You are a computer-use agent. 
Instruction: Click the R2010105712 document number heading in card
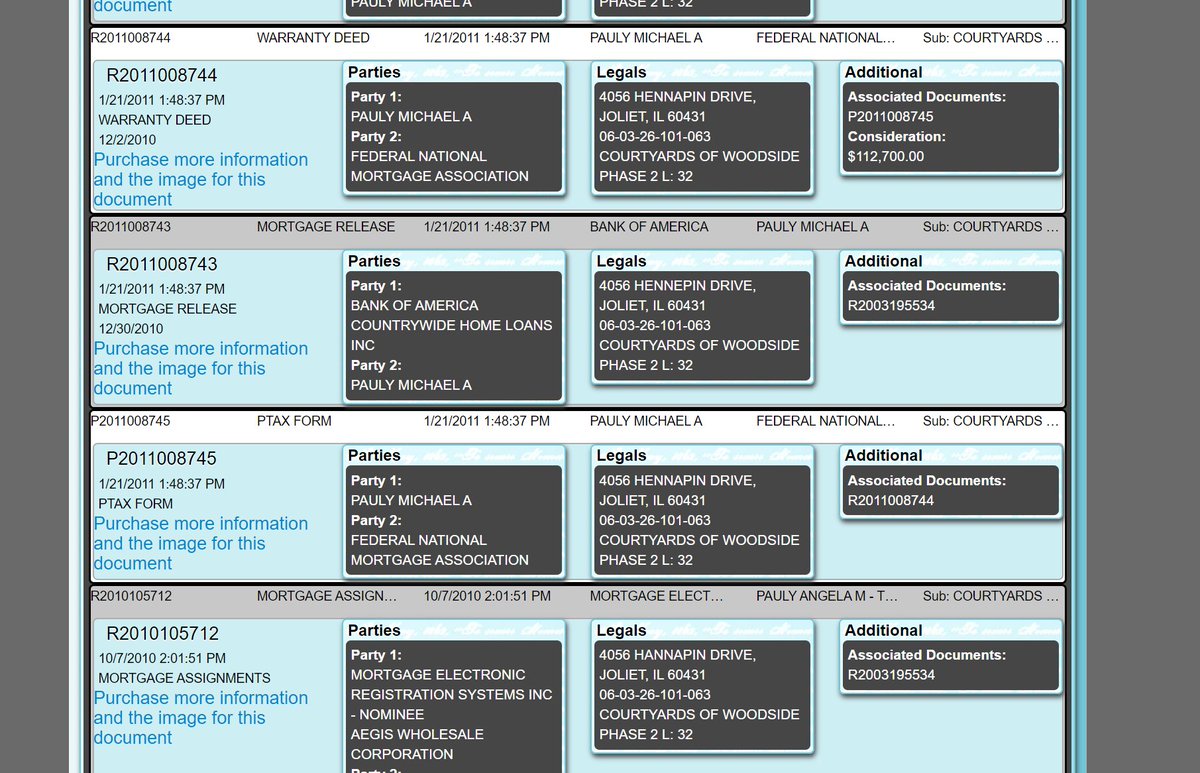click(162, 633)
